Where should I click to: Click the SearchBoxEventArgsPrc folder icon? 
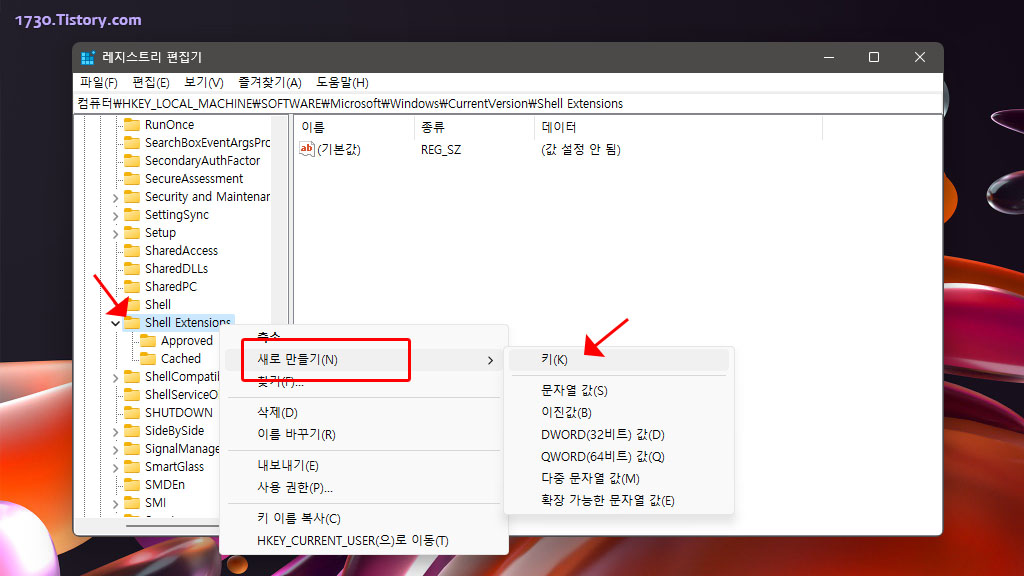pyautogui.click(x=132, y=142)
